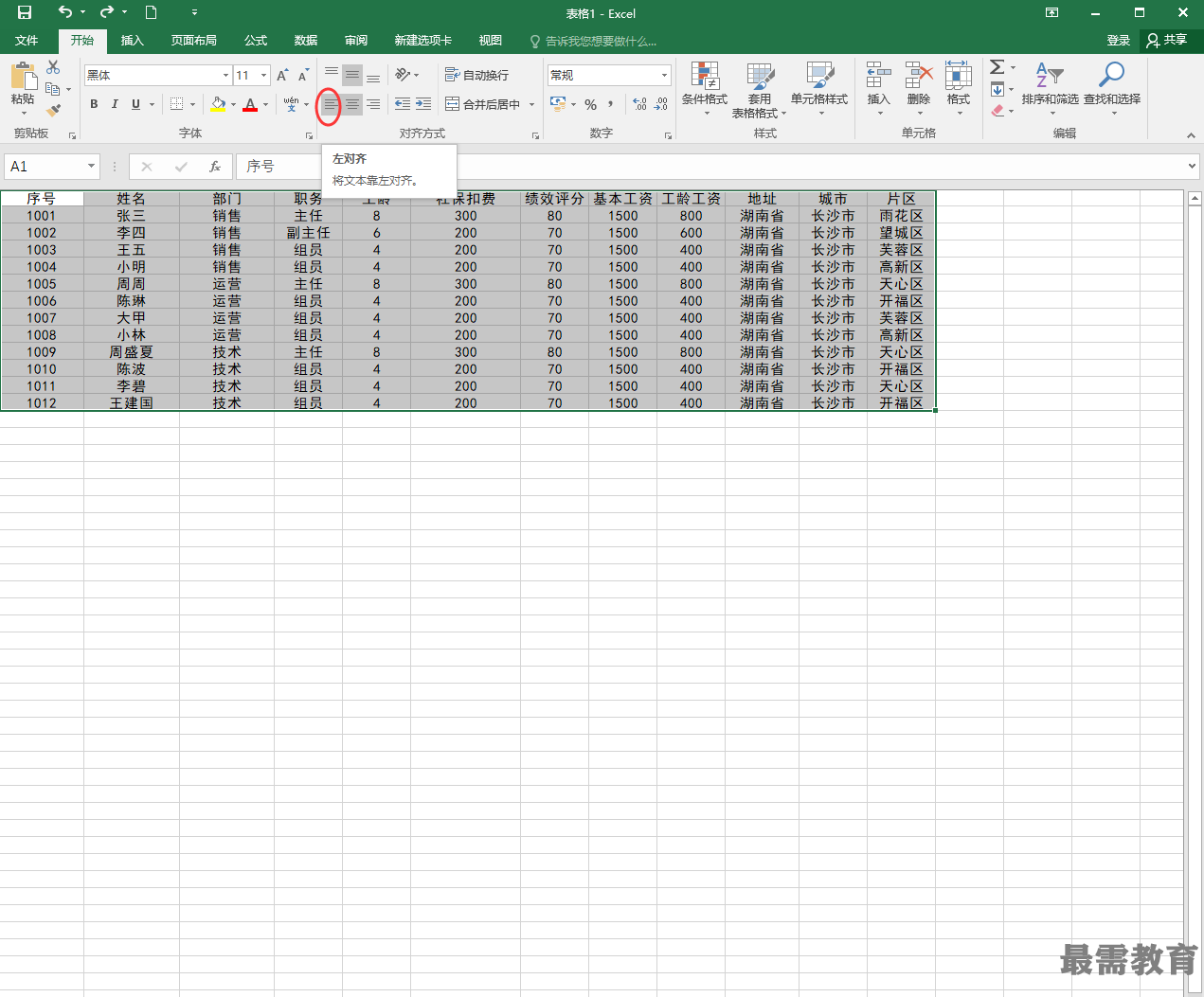This screenshot has width=1204, height=997.
Task: Switch to the 公式 ribbon tab
Action: (x=256, y=41)
